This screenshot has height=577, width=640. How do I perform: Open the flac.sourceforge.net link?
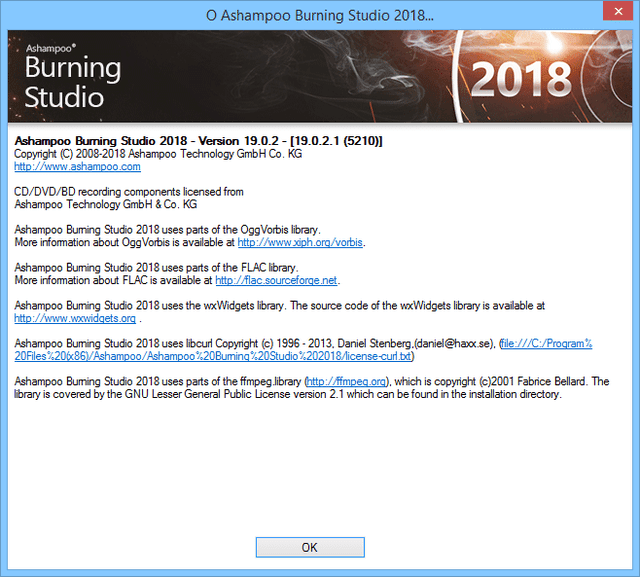tap(276, 280)
